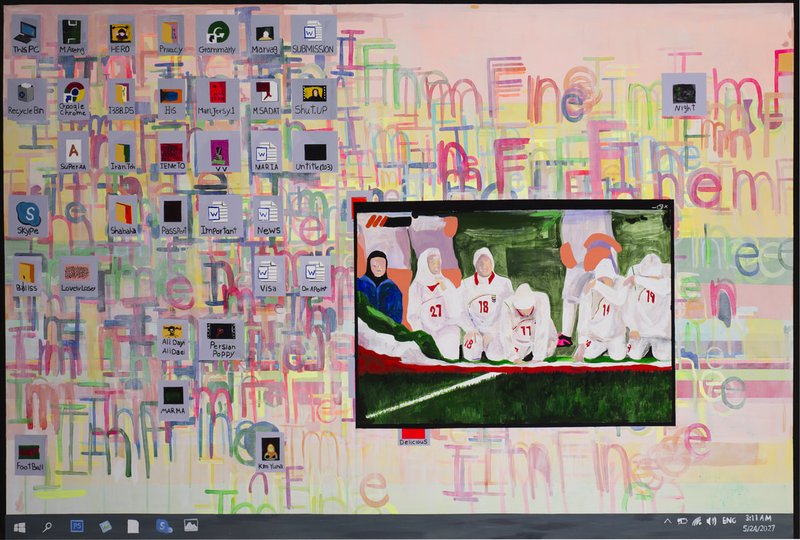Click the volume speaker tray icon
800x540 pixels.
(711, 522)
